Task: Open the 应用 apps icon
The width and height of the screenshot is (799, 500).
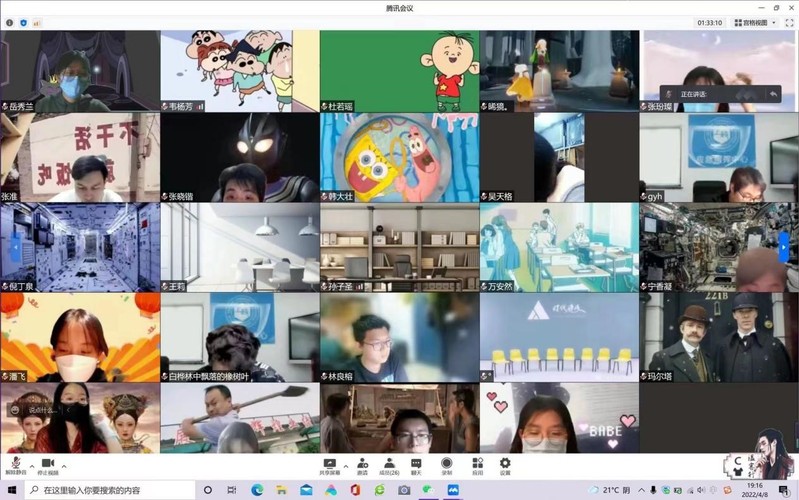Action: 477,464
